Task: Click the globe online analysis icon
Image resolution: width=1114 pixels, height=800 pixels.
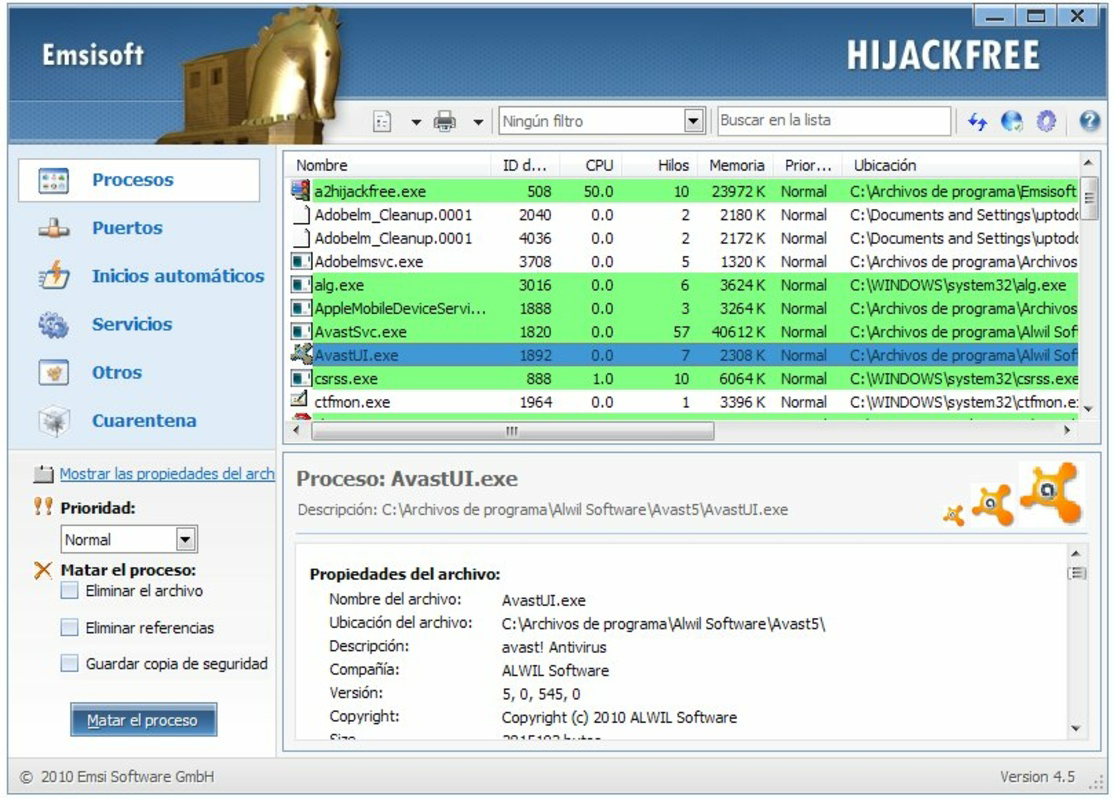Action: coord(1012,121)
